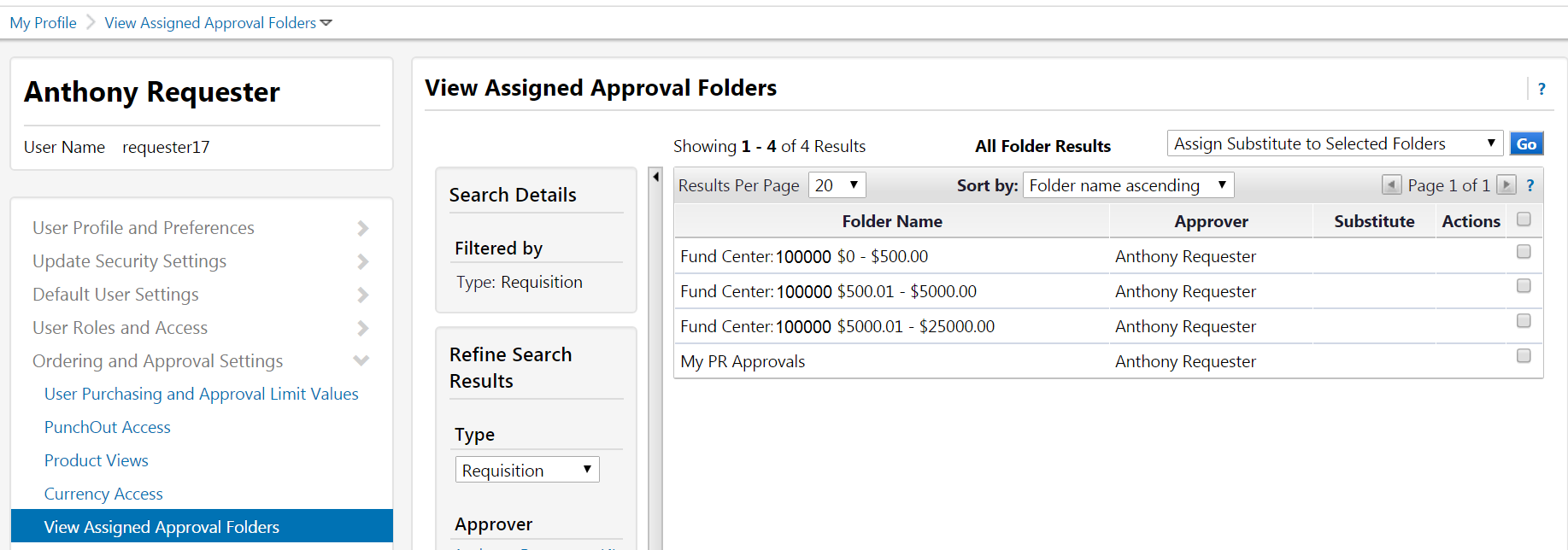
Task: Open the PunchOut Access menu item
Action: pos(108,427)
